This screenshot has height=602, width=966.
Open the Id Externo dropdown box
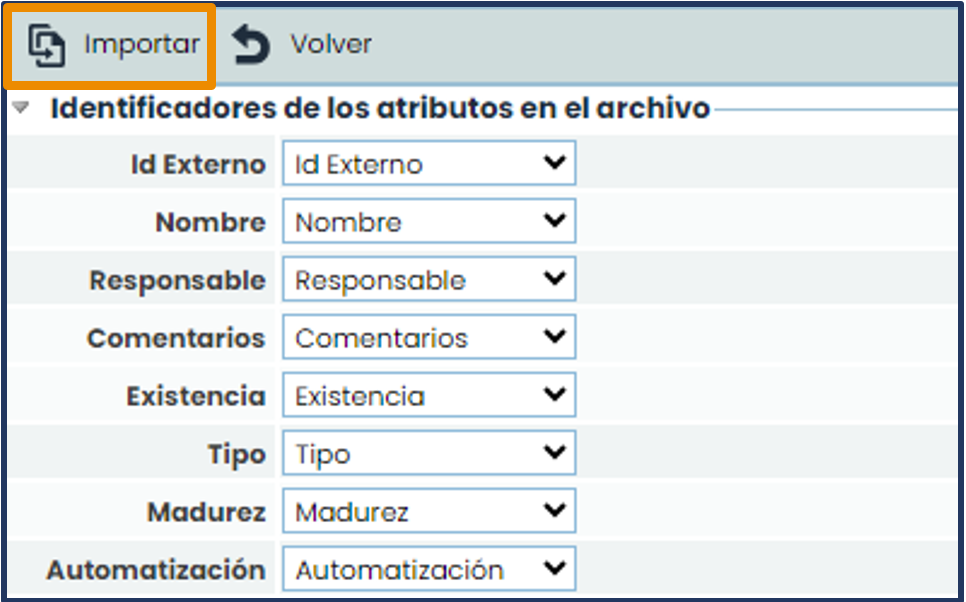point(428,164)
